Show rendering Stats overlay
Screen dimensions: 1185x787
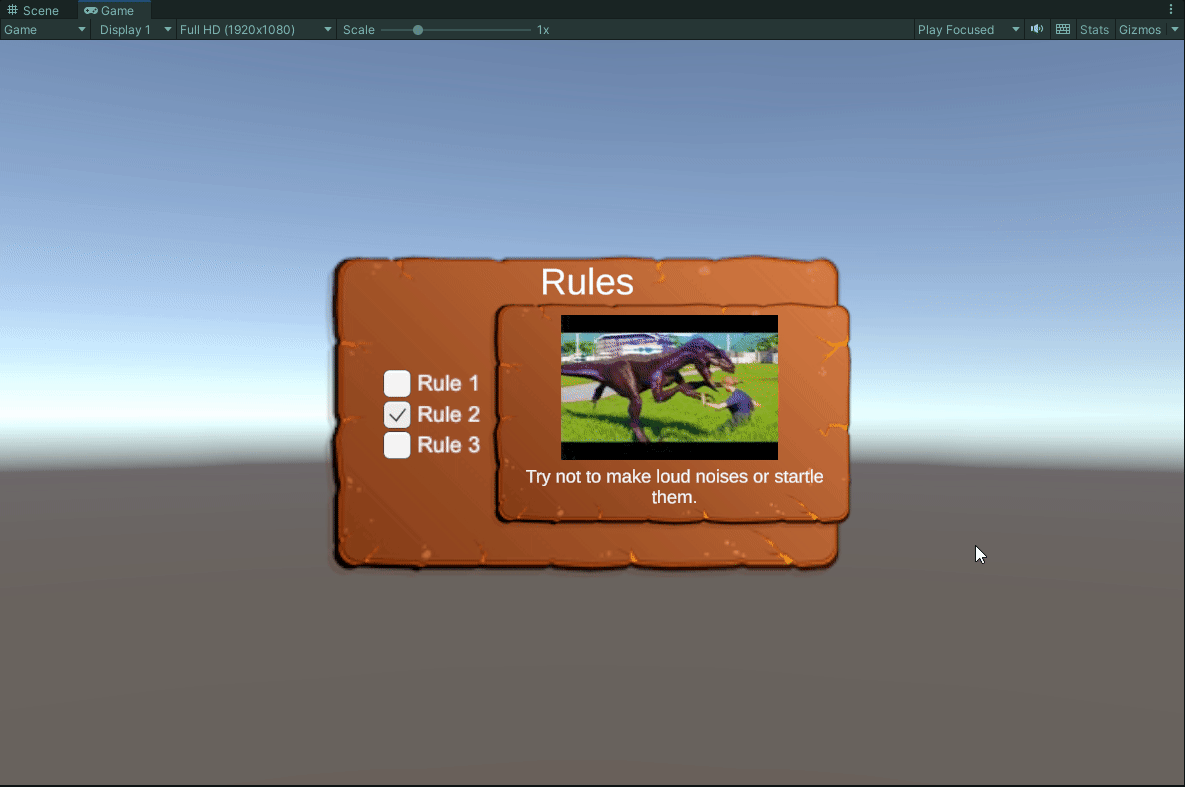coord(1094,29)
